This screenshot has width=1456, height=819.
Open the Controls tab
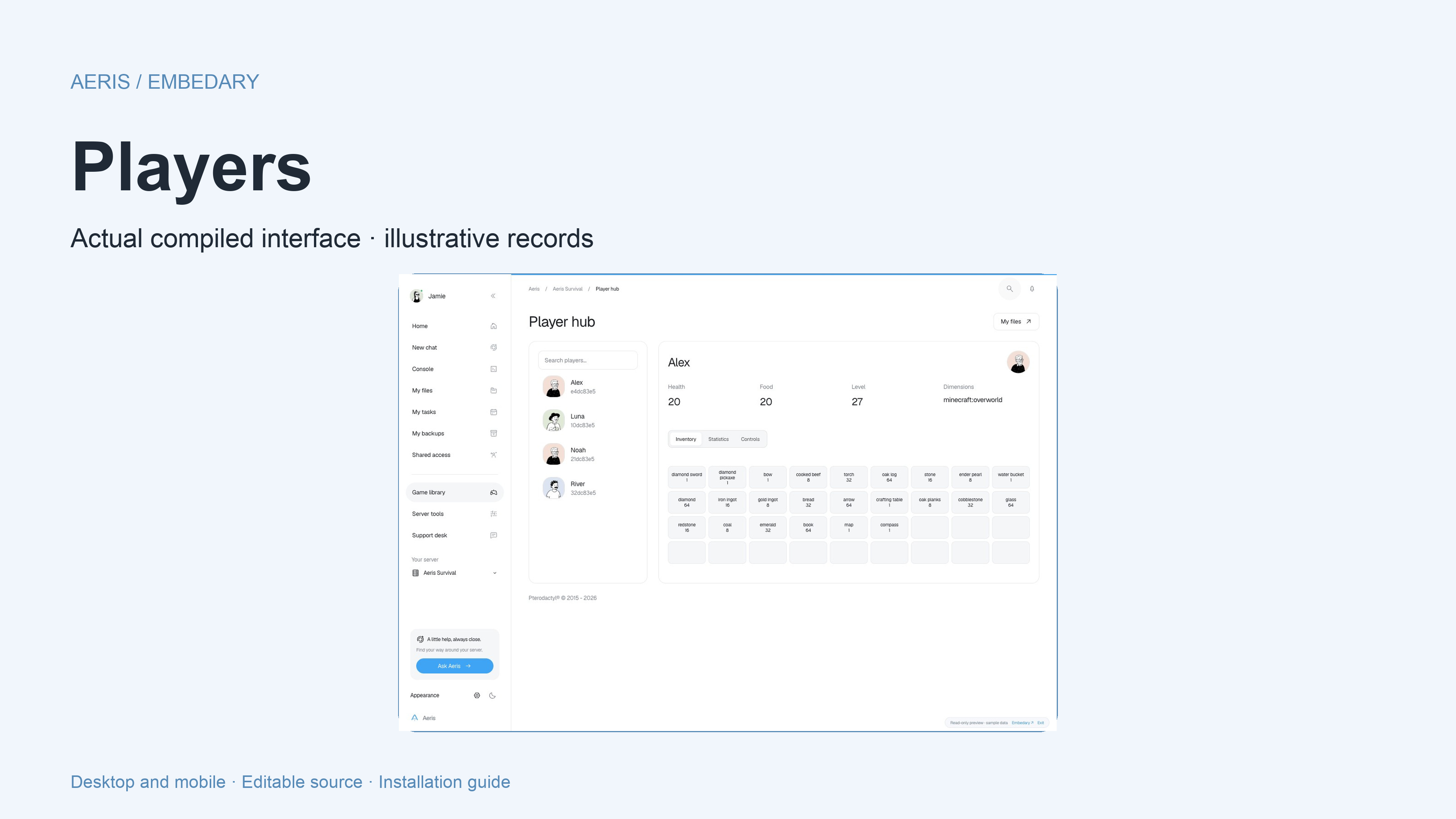point(750,439)
